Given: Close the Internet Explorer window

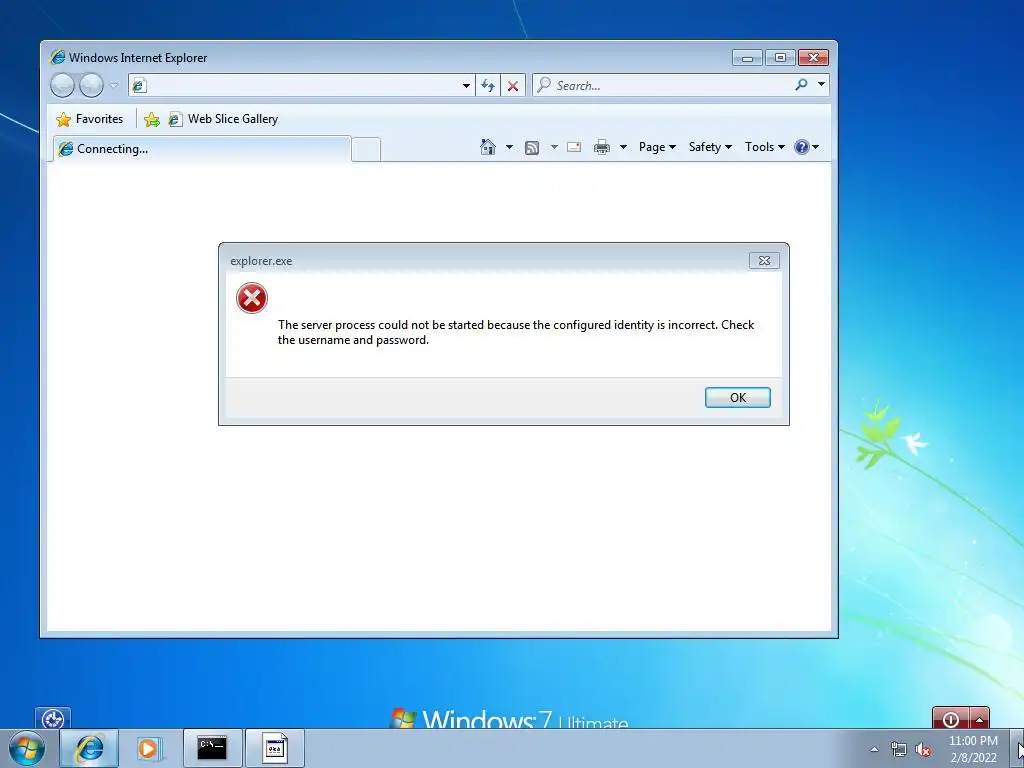Looking at the screenshot, I should point(813,58).
